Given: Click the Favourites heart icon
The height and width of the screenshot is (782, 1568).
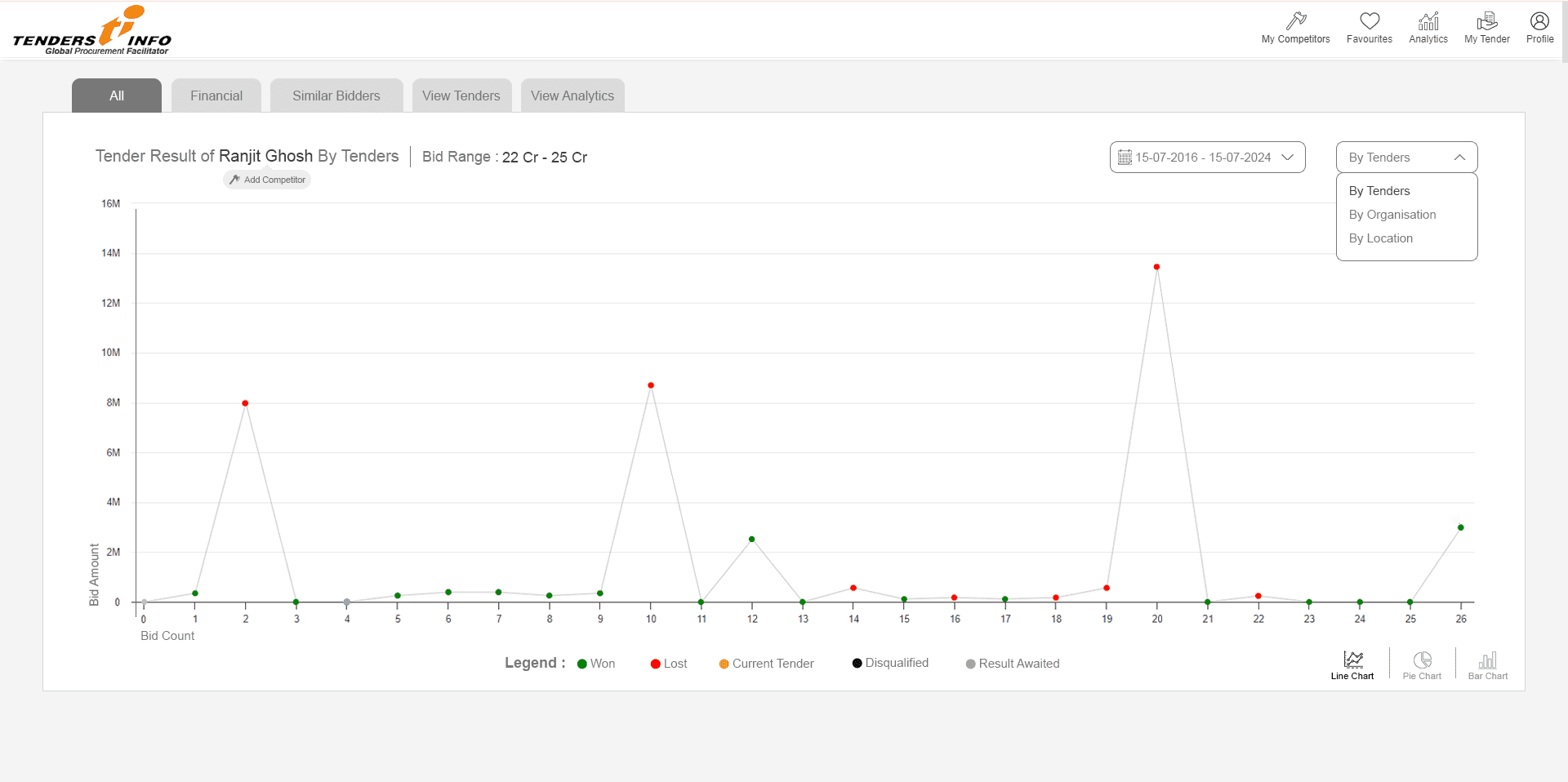Looking at the screenshot, I should 1369,22.
